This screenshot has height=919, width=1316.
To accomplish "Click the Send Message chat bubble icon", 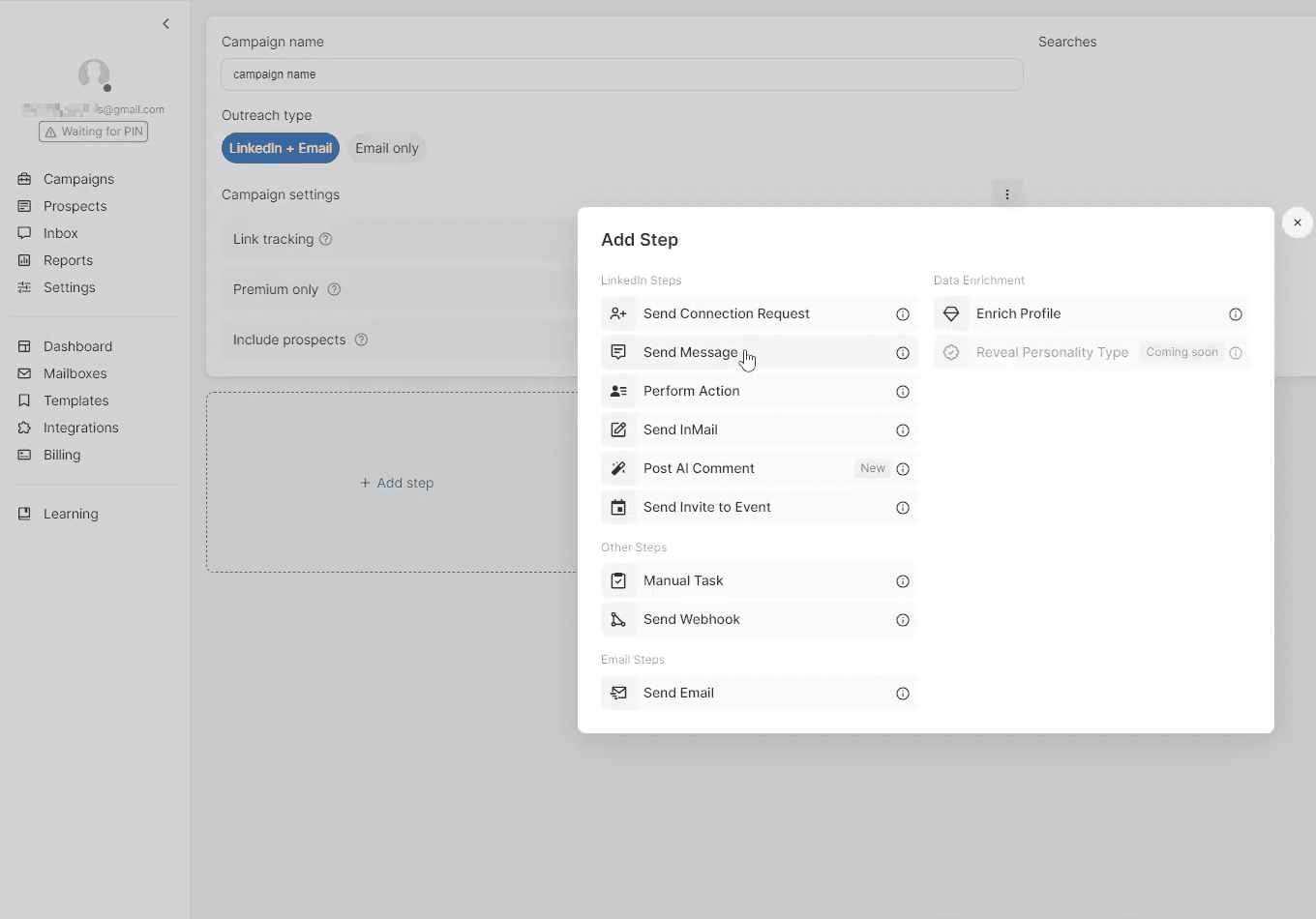I will (618, 352).
